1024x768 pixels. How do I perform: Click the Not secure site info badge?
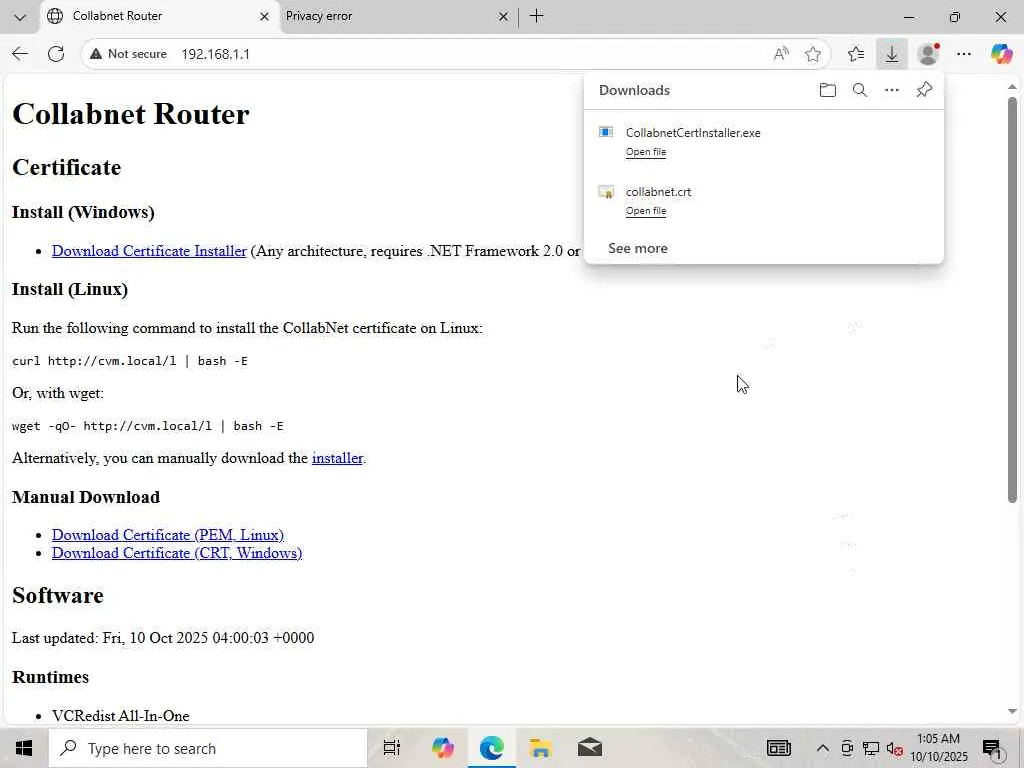(129, 54)
